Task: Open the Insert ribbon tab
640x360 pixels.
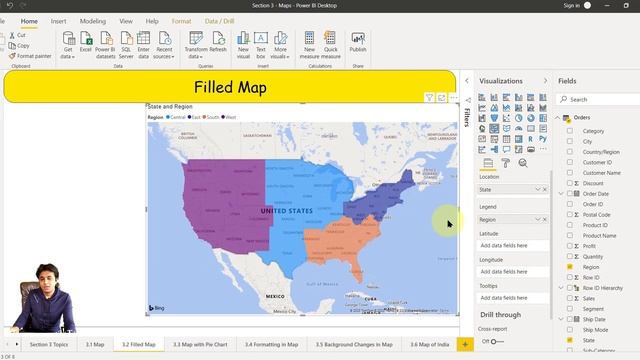Action: coord(58,21)
